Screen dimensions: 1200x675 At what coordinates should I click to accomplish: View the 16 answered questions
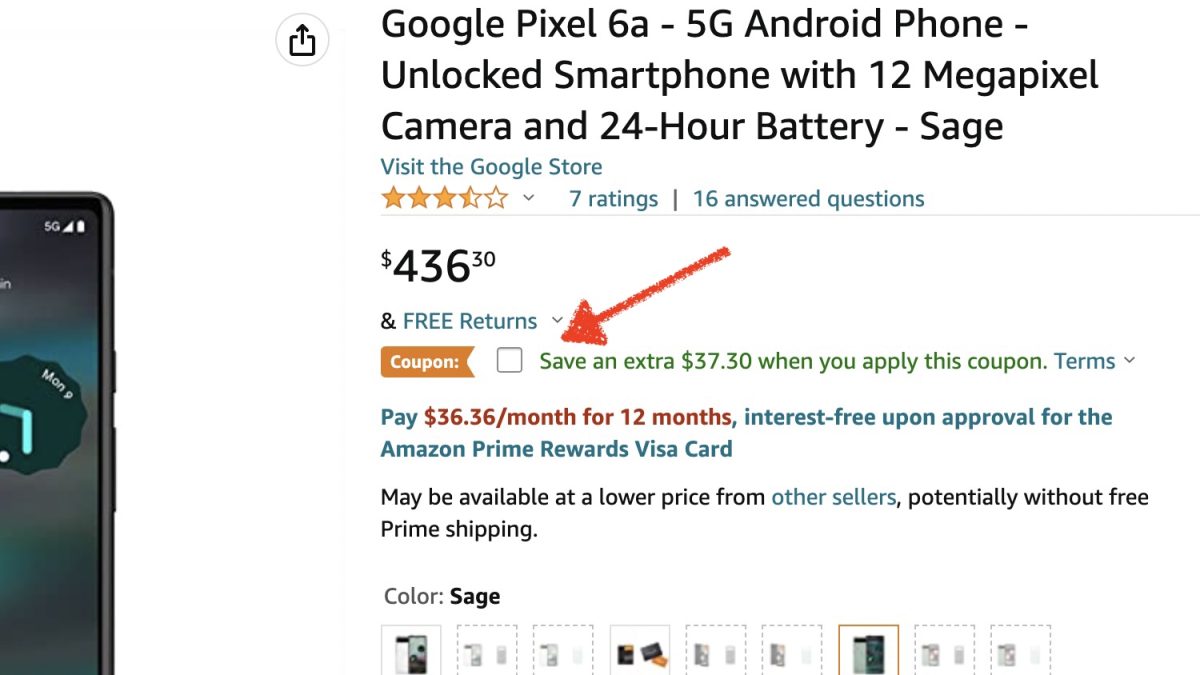coord(808,199)
